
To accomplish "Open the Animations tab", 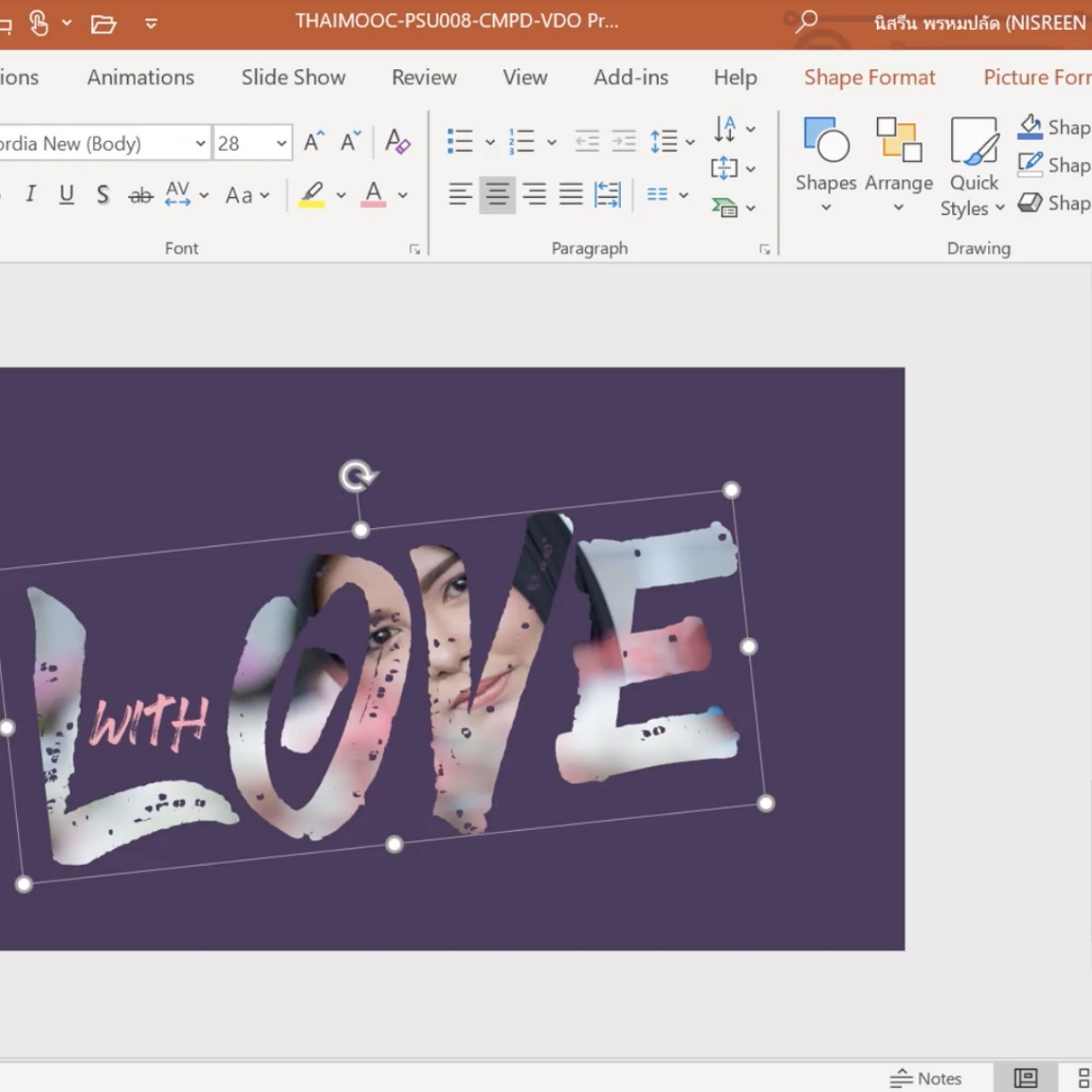I will coord(141,77).
